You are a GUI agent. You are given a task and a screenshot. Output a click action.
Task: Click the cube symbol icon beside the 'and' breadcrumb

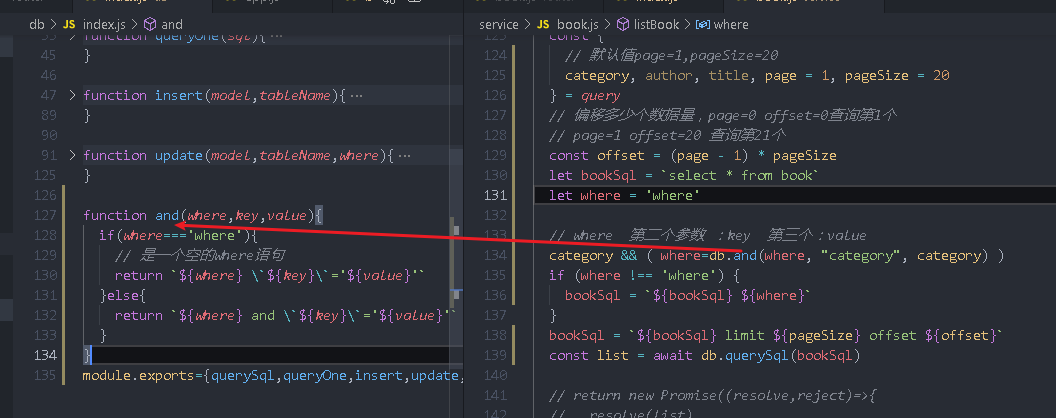tap(150, 24)
